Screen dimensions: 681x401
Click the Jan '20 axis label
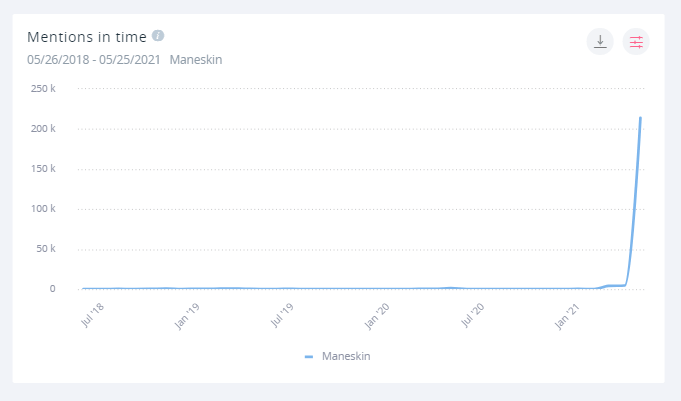point(377,316)
